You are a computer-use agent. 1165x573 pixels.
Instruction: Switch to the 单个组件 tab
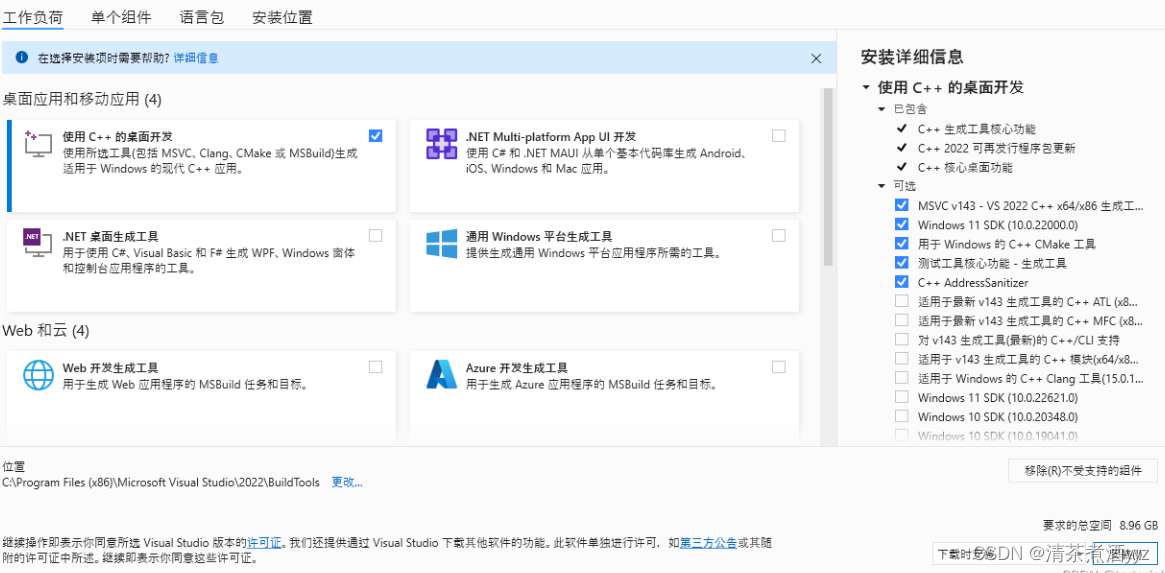pos(121,17)
